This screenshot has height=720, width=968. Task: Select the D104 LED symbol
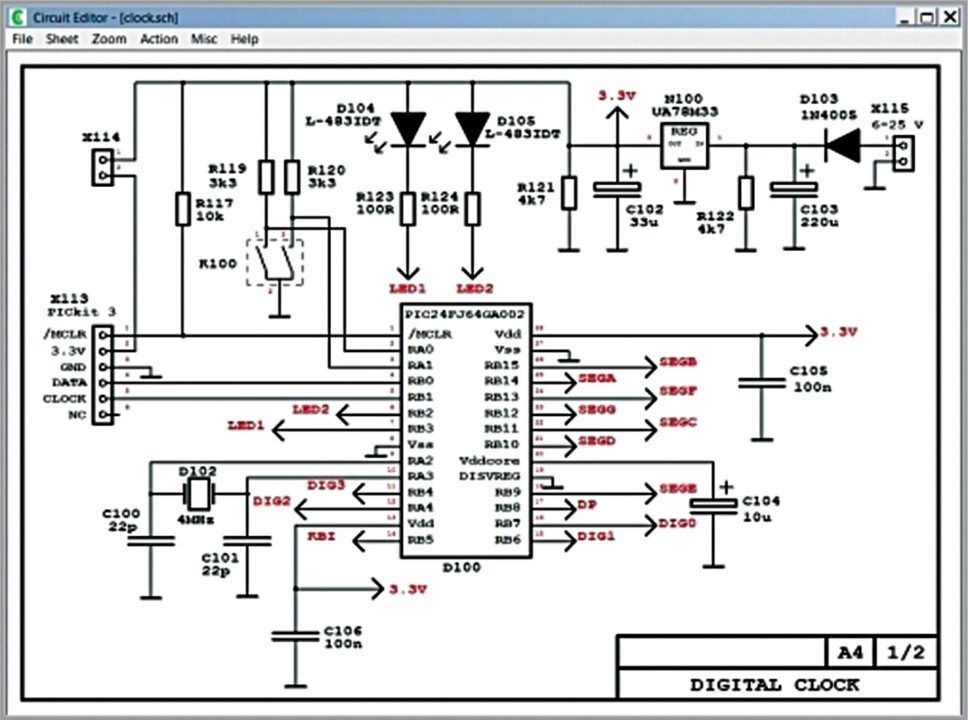tap(408, 128)
